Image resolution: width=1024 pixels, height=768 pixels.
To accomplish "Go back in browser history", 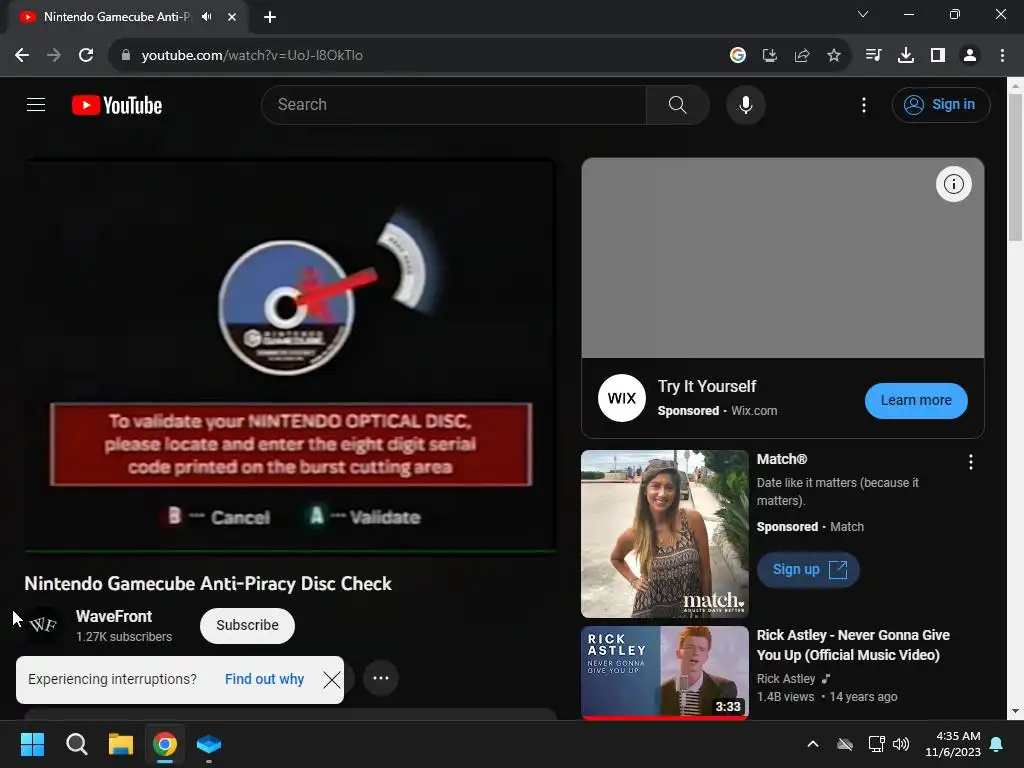I will (x=22, y=56).
